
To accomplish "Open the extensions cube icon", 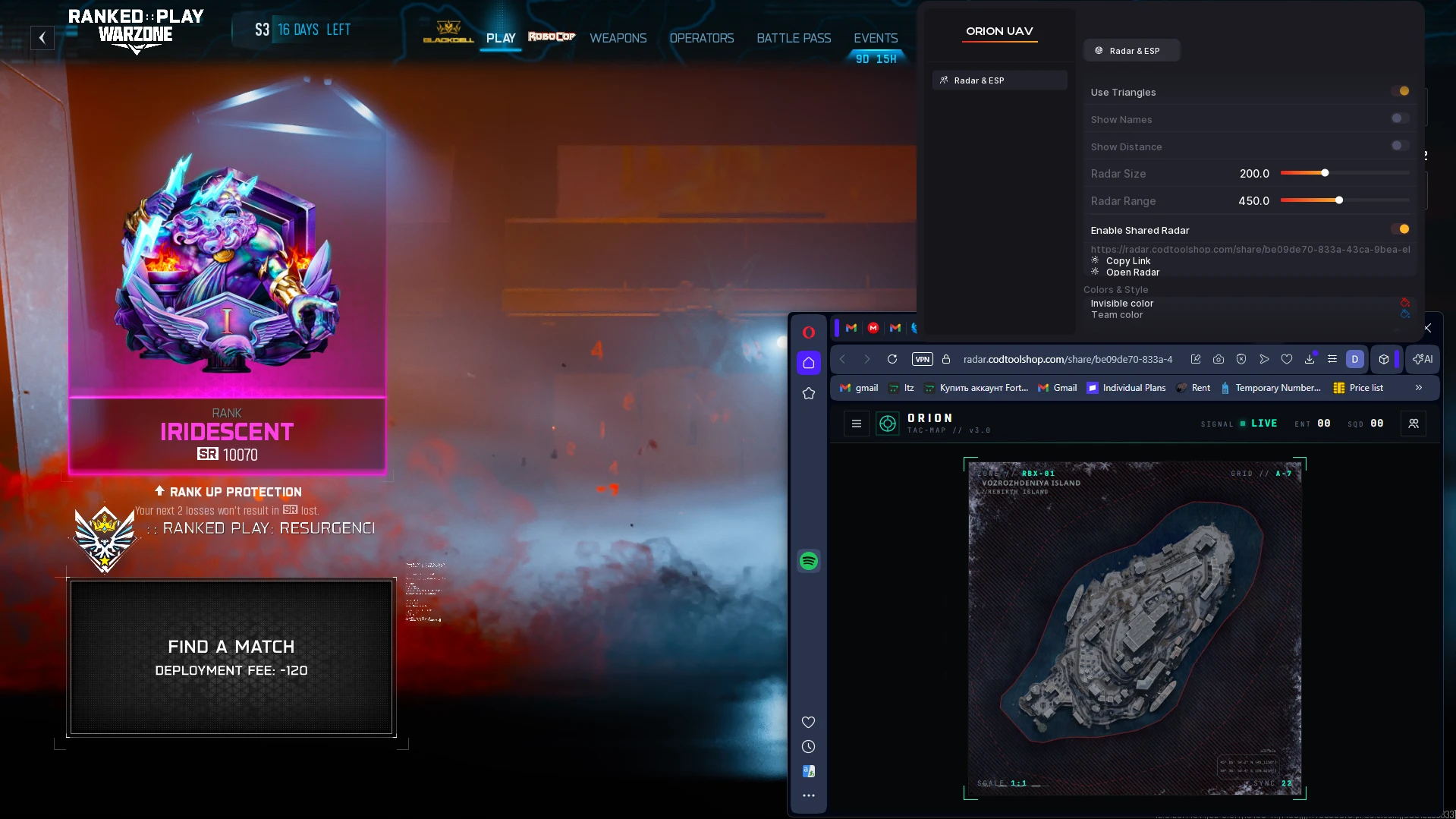I will point(1384,359).
